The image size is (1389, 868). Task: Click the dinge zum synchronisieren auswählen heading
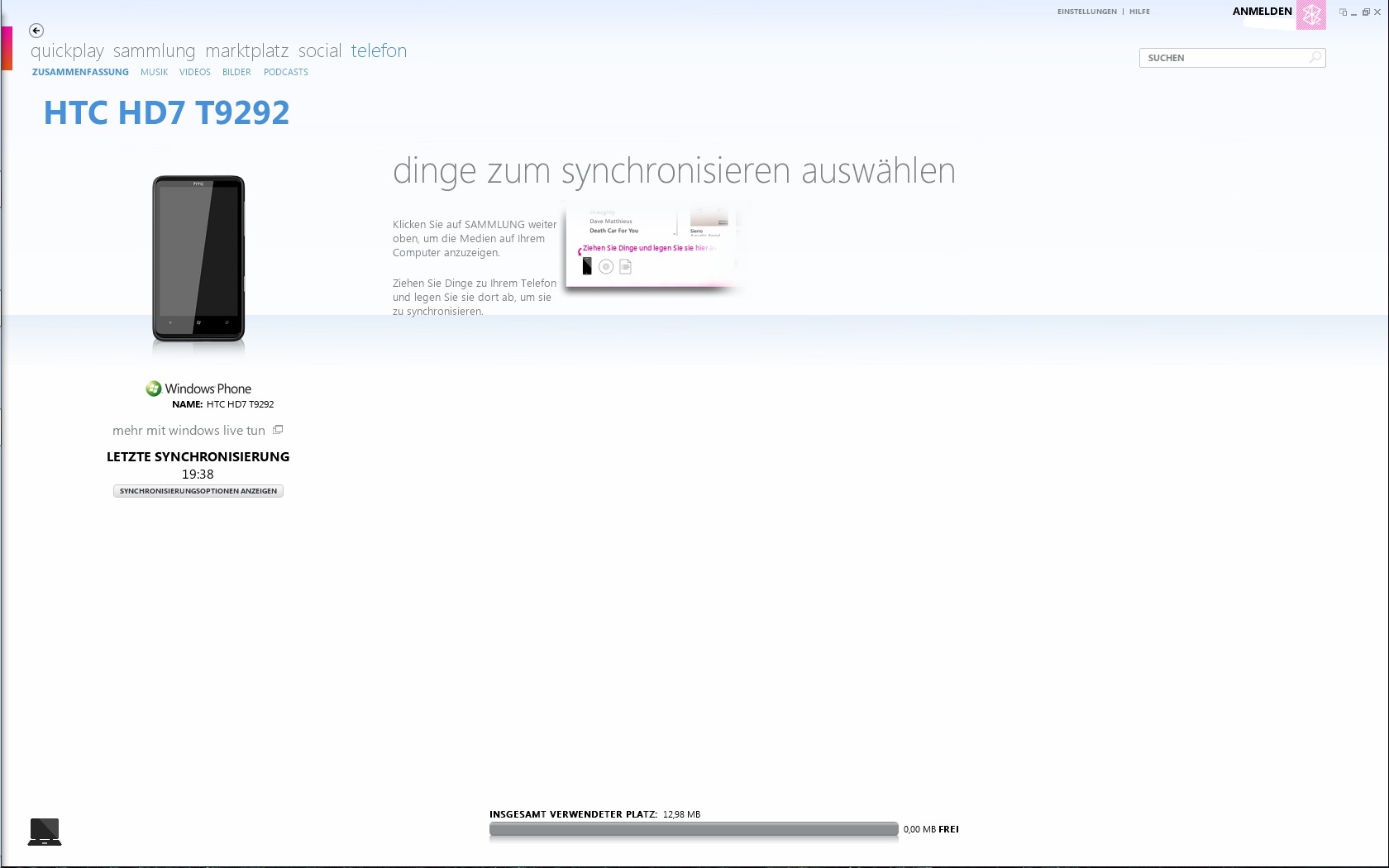pos(674,171)
